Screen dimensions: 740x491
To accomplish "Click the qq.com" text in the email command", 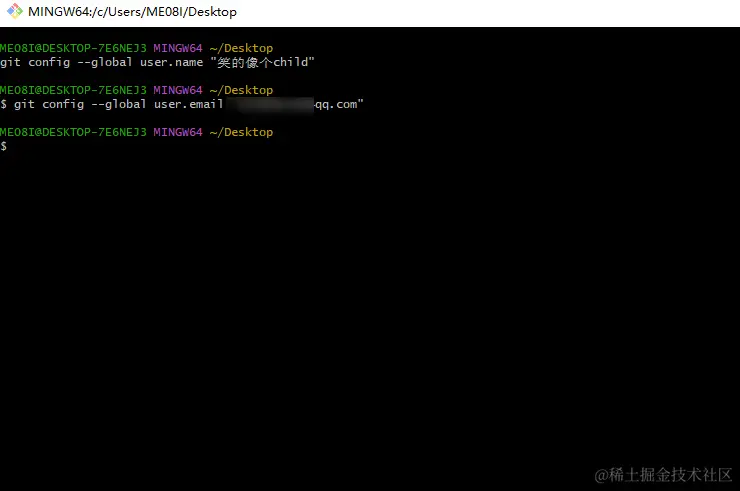I will pos(339,104).
